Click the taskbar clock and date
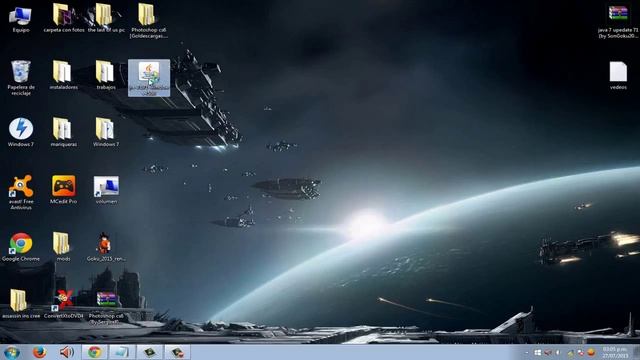This screenshot has height=360, width=640. pyautogui.click(x=615, y=353)
